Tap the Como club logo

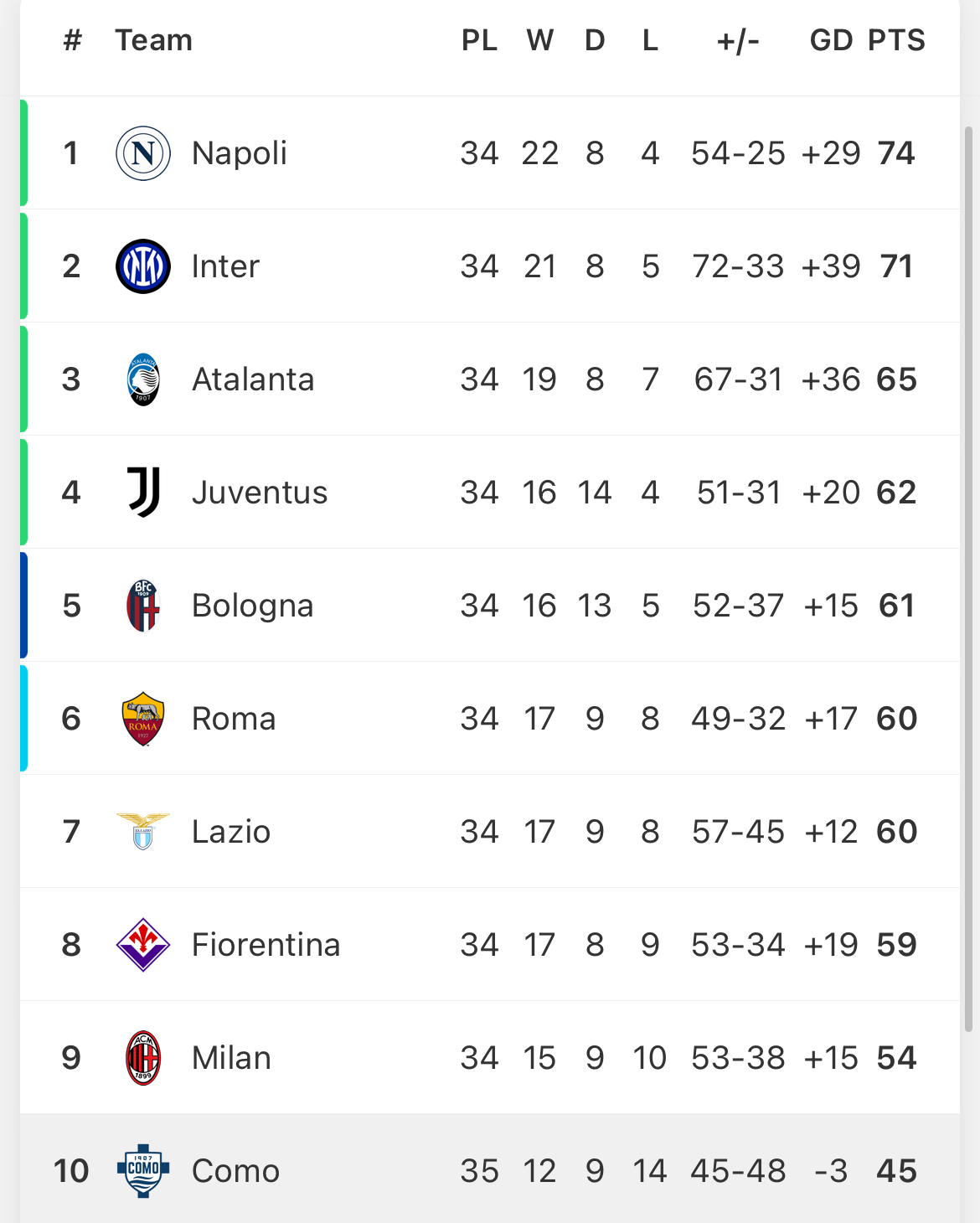point(143,1171)
